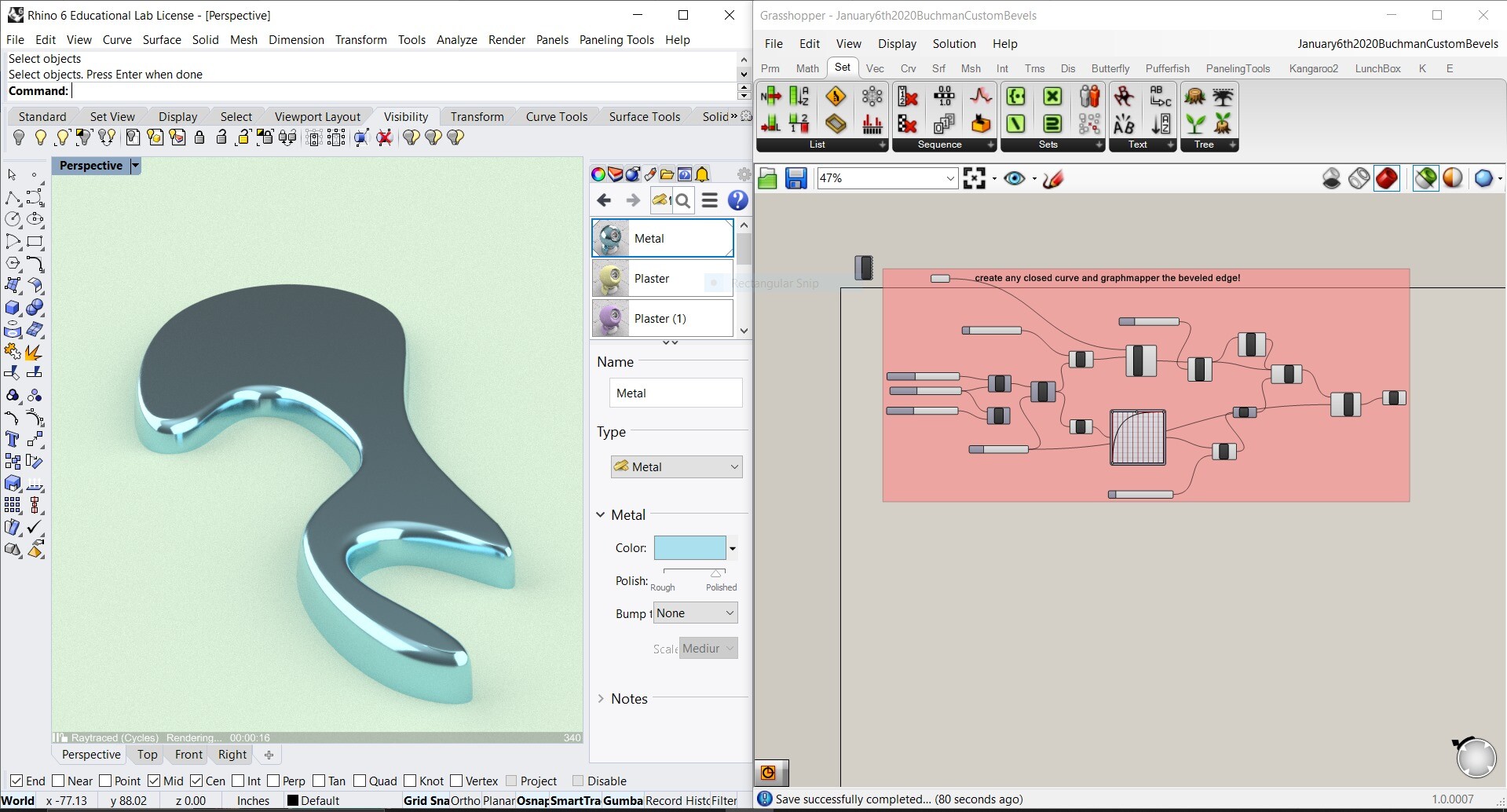
Task: Click the Jitter icon in the Sets panel
Action: [x=1089, y=124]
